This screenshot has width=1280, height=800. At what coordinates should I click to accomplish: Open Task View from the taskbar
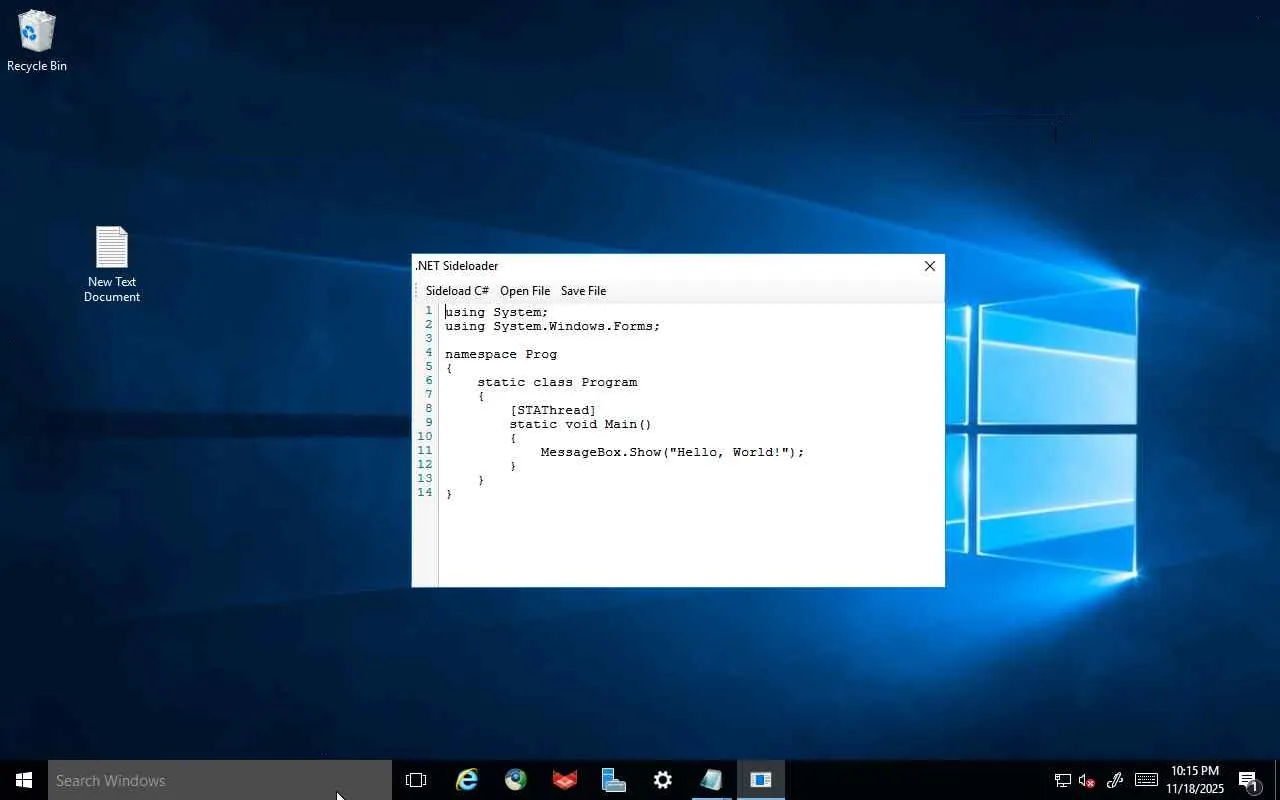(x=416, y=780)
